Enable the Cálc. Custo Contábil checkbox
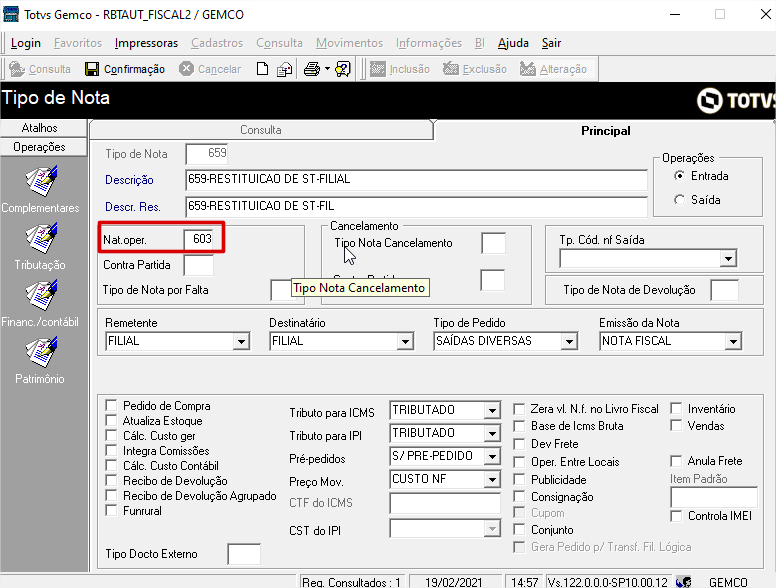This screenshot has width=776, height=588. (111, 466)
